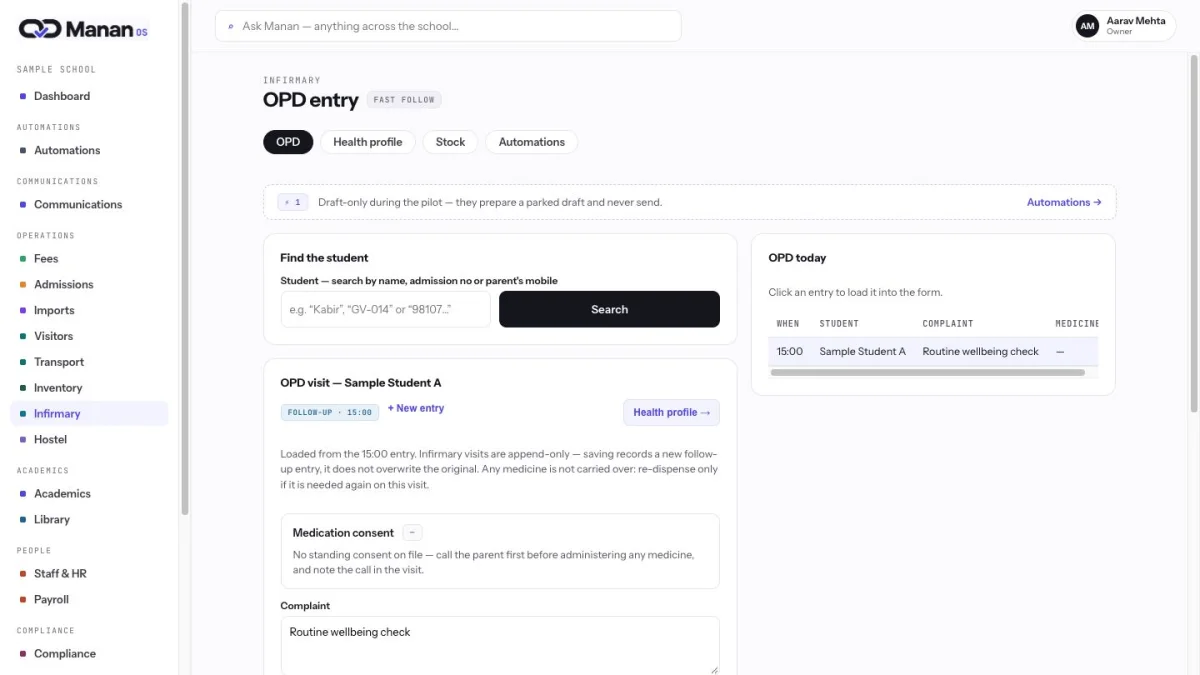
Task: Click the "15:00" cell in OPD today
Action: pyautogui.click(x=789, y=351)
